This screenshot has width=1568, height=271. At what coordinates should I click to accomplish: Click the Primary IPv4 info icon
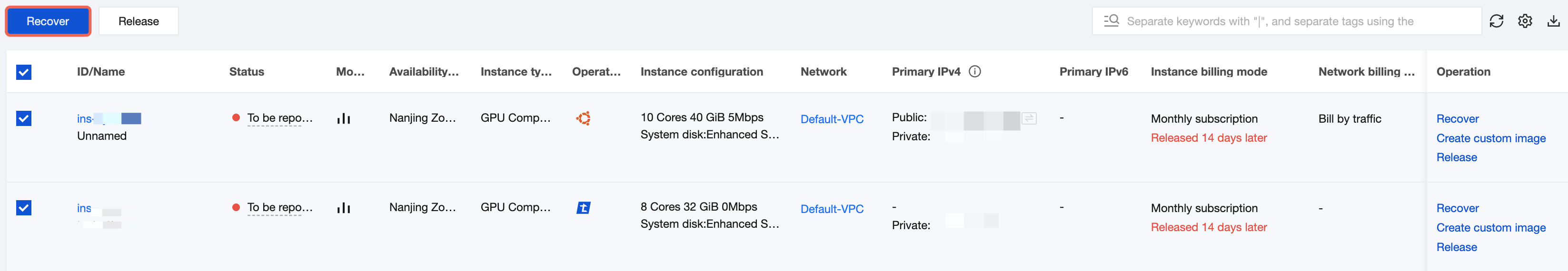tap(975, 72)
